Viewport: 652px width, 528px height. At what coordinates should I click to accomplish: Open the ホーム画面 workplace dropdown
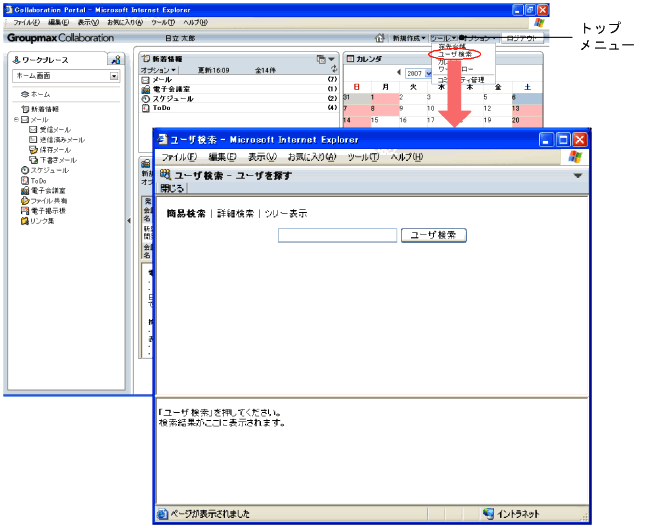114,76
